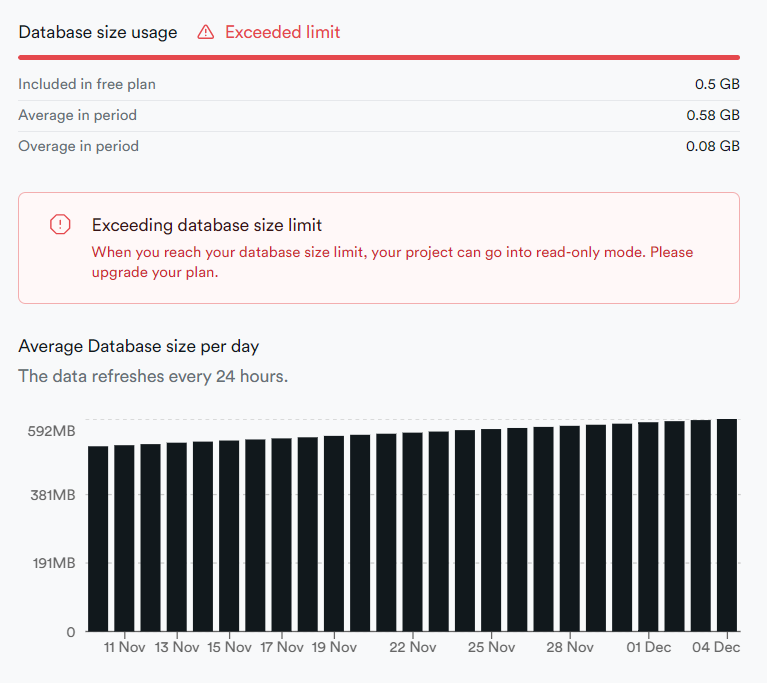The image size is (767, 683).
Task: Click the '381MB' y-axis label
Action: 53,495
